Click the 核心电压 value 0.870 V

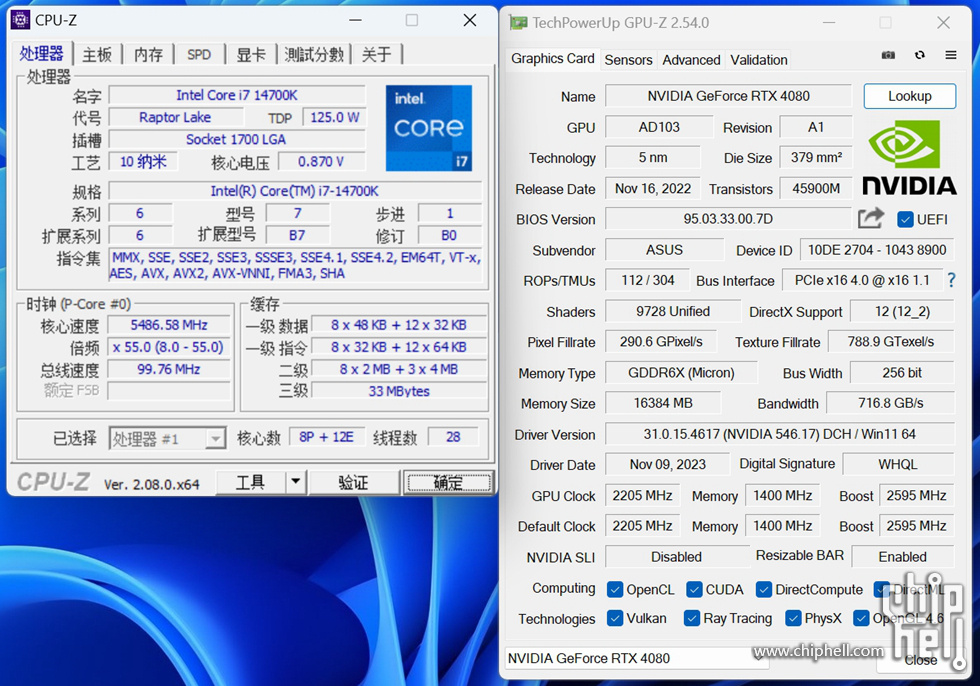click(321, 162)
